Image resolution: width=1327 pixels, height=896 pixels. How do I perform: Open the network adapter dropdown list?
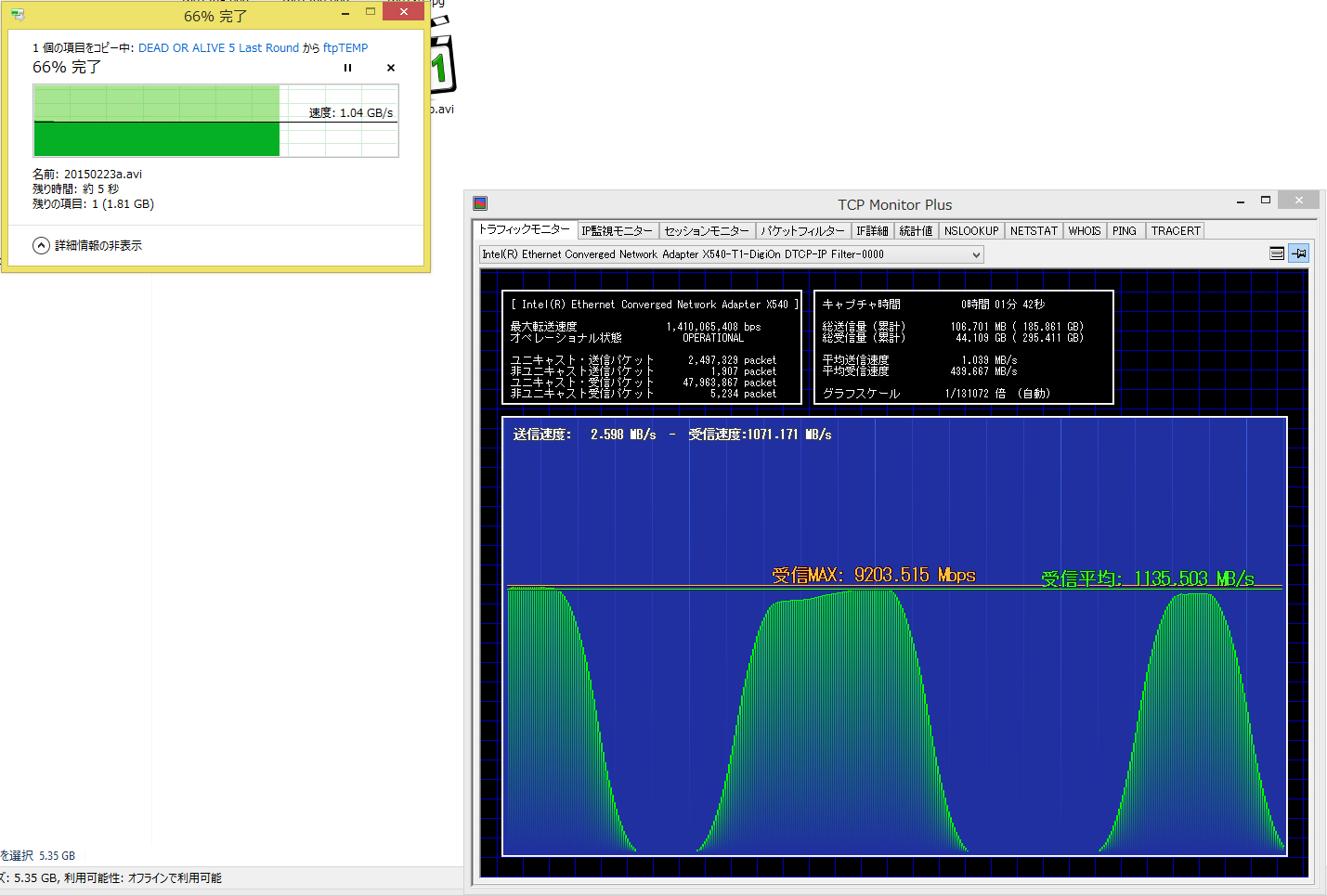click(975, 254)
